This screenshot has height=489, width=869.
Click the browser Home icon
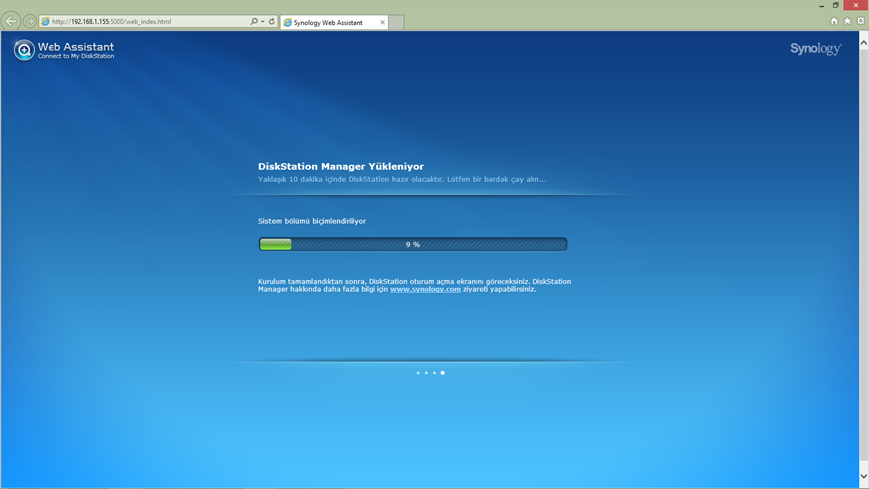point(834,21)
